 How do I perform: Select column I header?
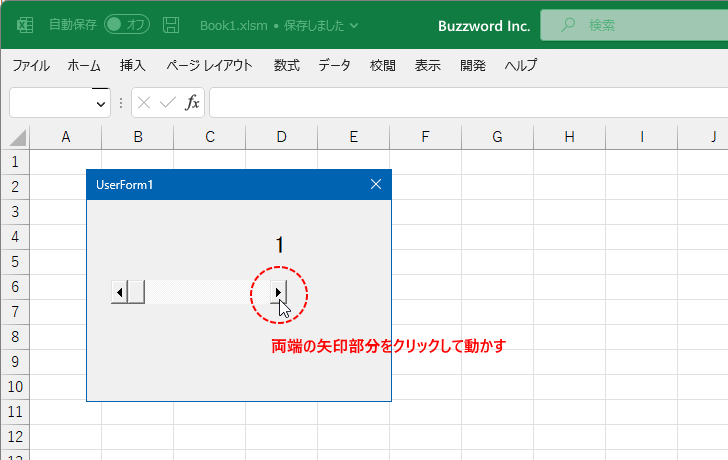(642, 137)
